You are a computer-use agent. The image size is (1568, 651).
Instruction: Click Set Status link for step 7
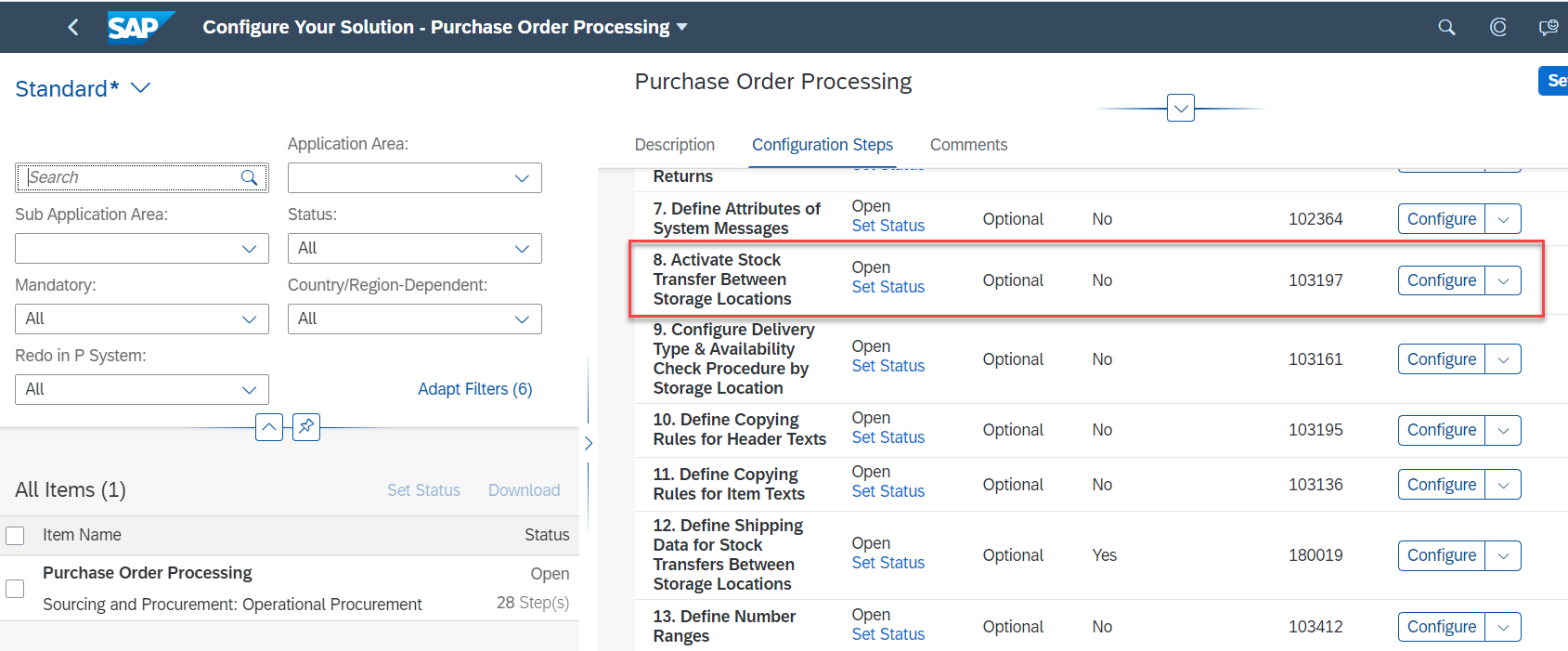click(x=888, y=226)
